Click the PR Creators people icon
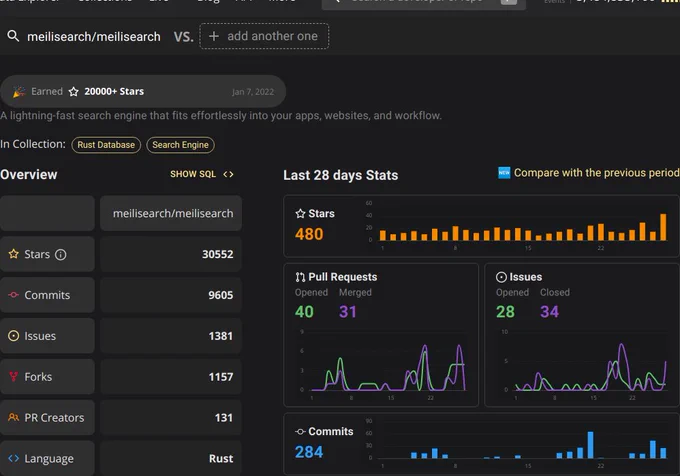680x476 pixels. coord(13,417)
